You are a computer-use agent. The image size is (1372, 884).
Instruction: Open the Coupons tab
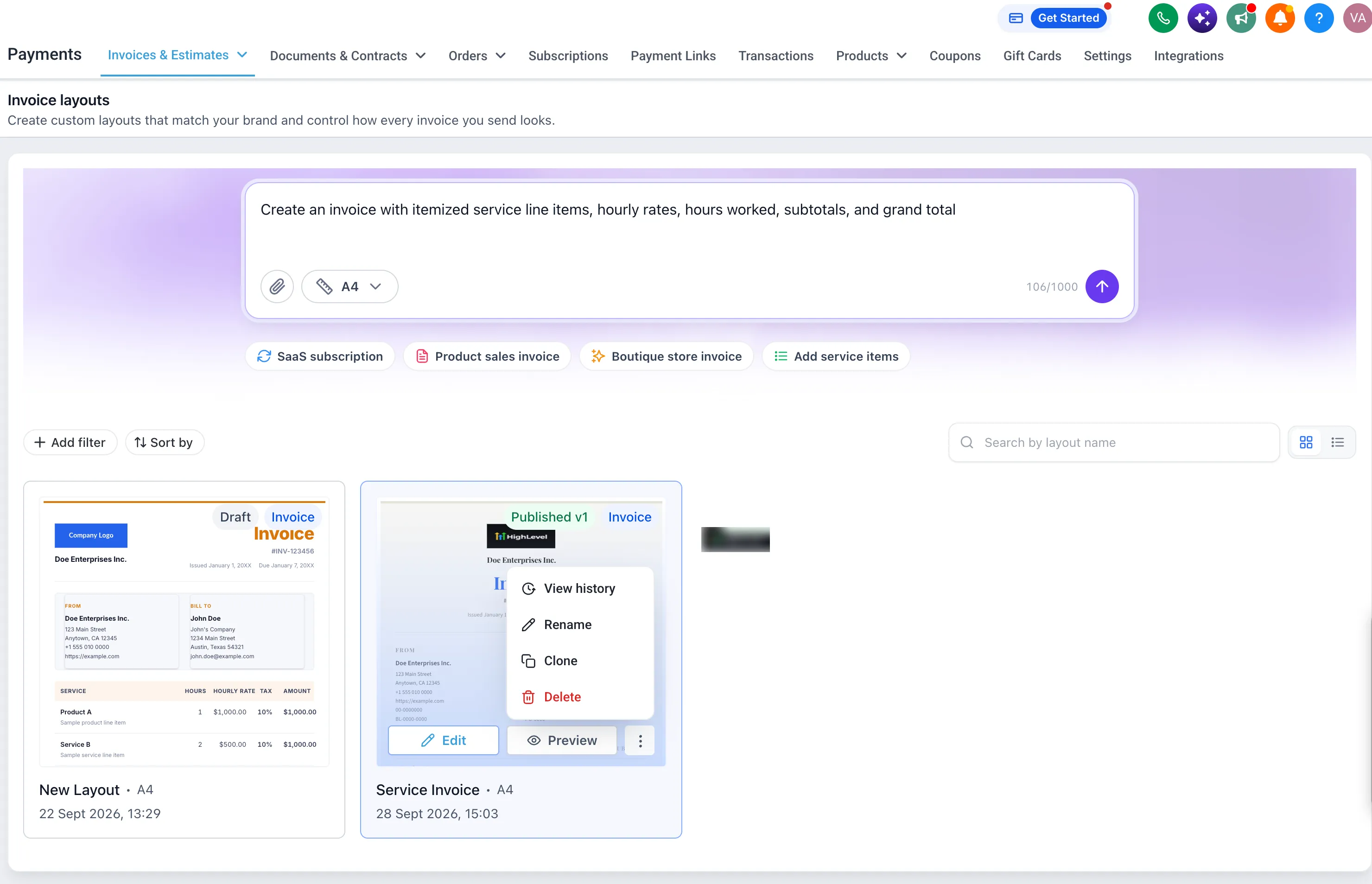(955, 56)
